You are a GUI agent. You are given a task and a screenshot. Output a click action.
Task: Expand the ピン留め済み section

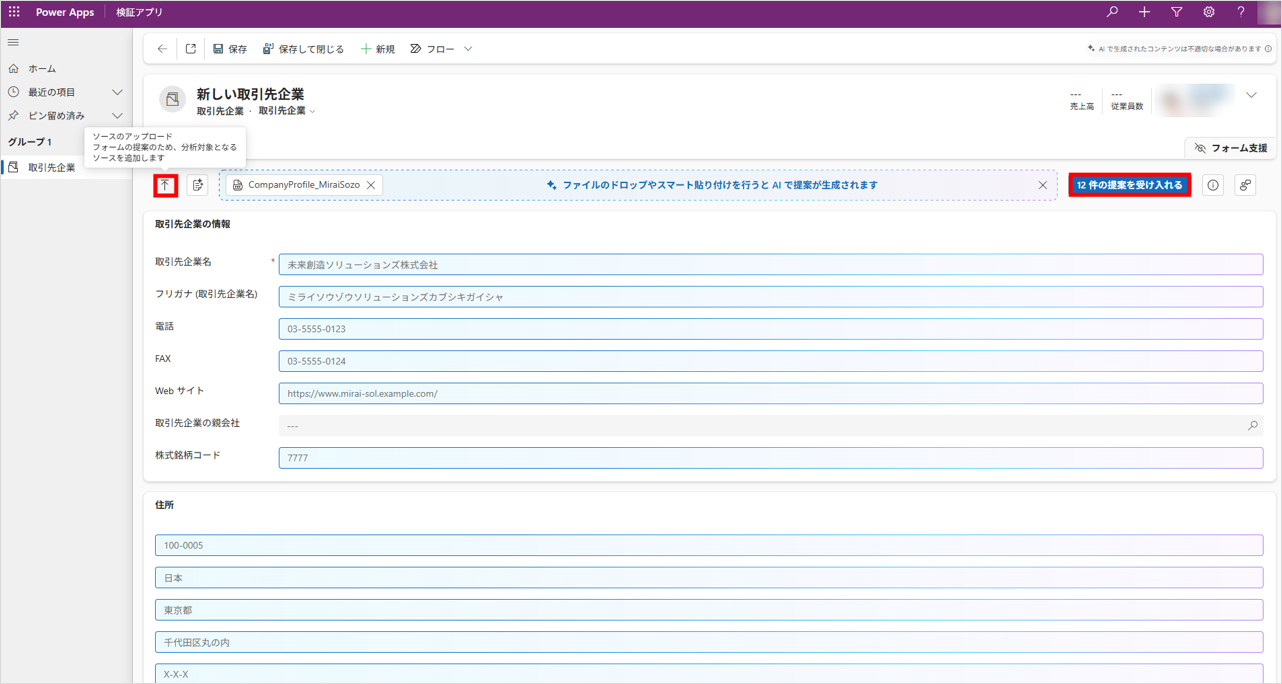tap(117, 116)
